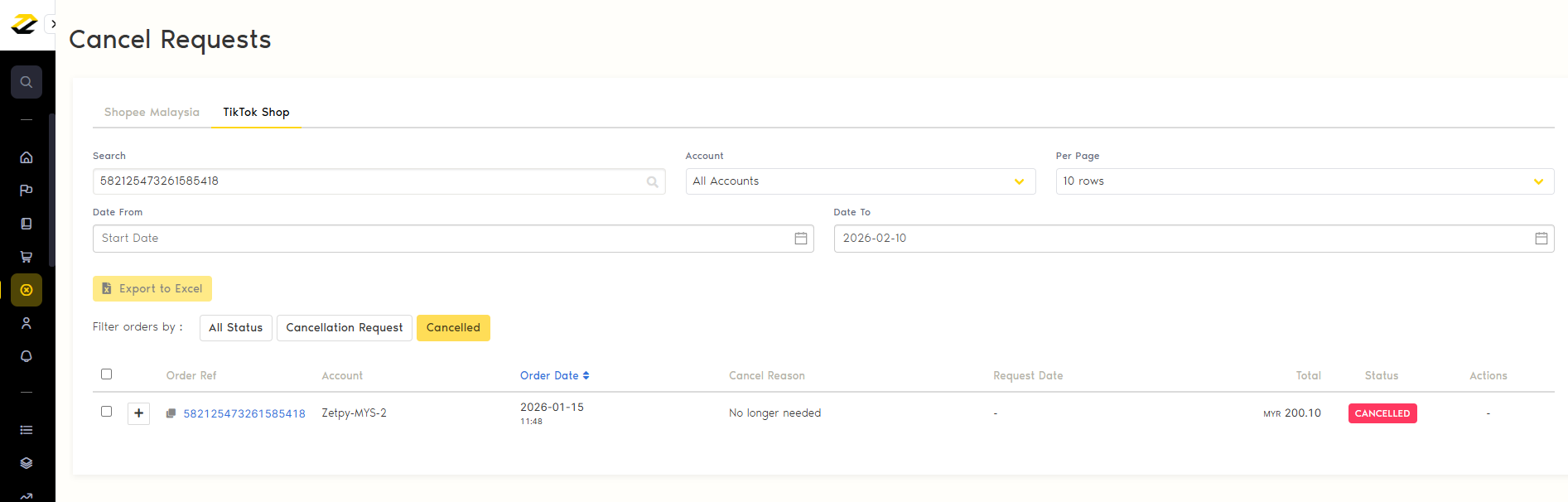The width and height of the screenshot is (1568, 502).
Task: Click the Cancel Requests page title
Action: [x=170, y=40]
